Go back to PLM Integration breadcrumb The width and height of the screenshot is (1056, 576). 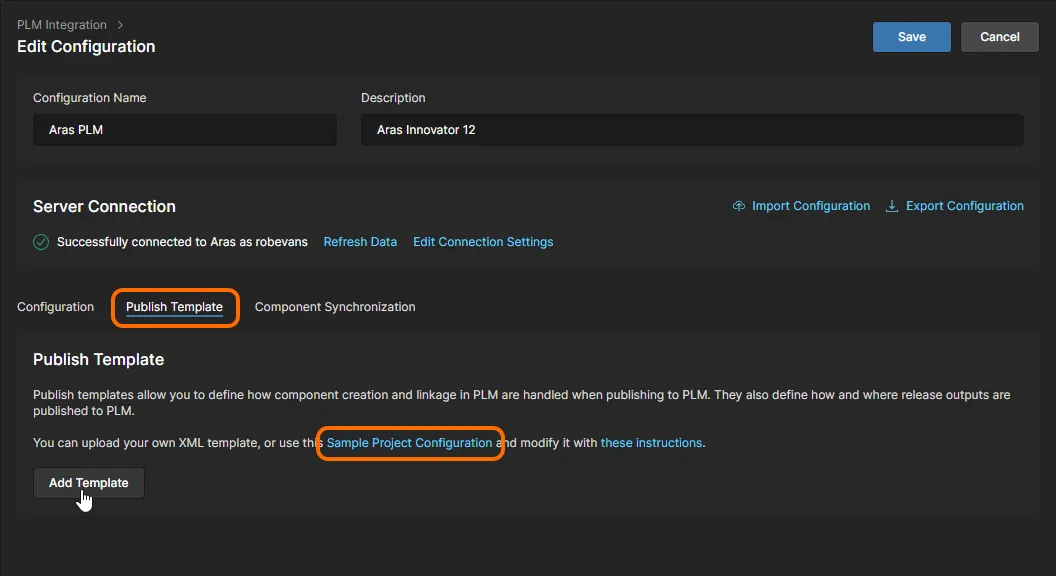tap(62, 25)
